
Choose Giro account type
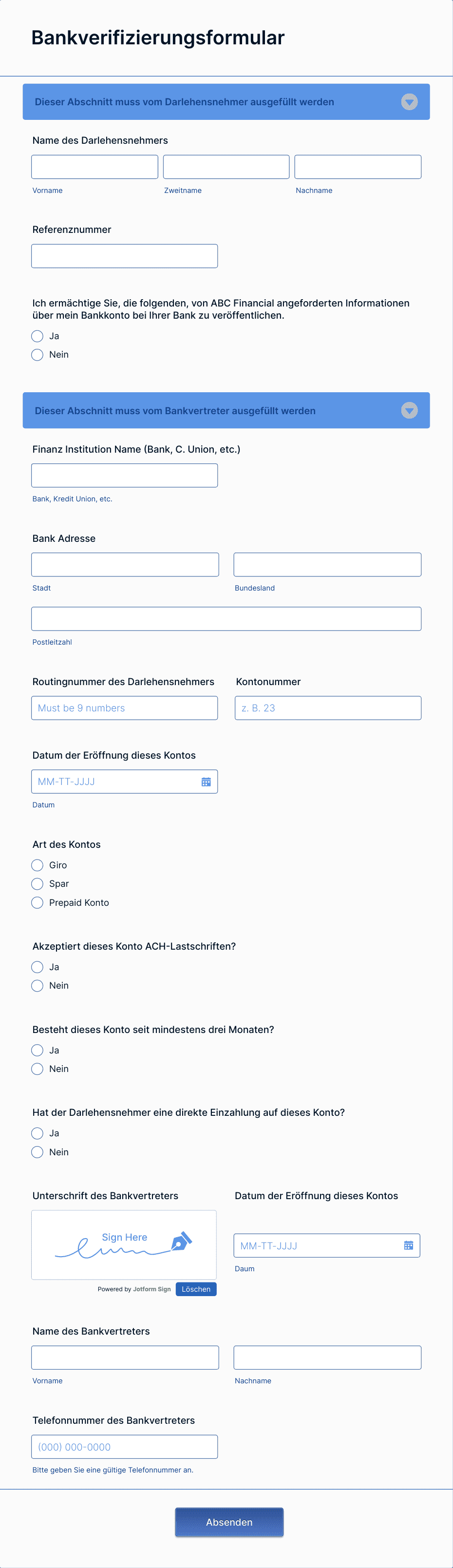coord(37,865)
